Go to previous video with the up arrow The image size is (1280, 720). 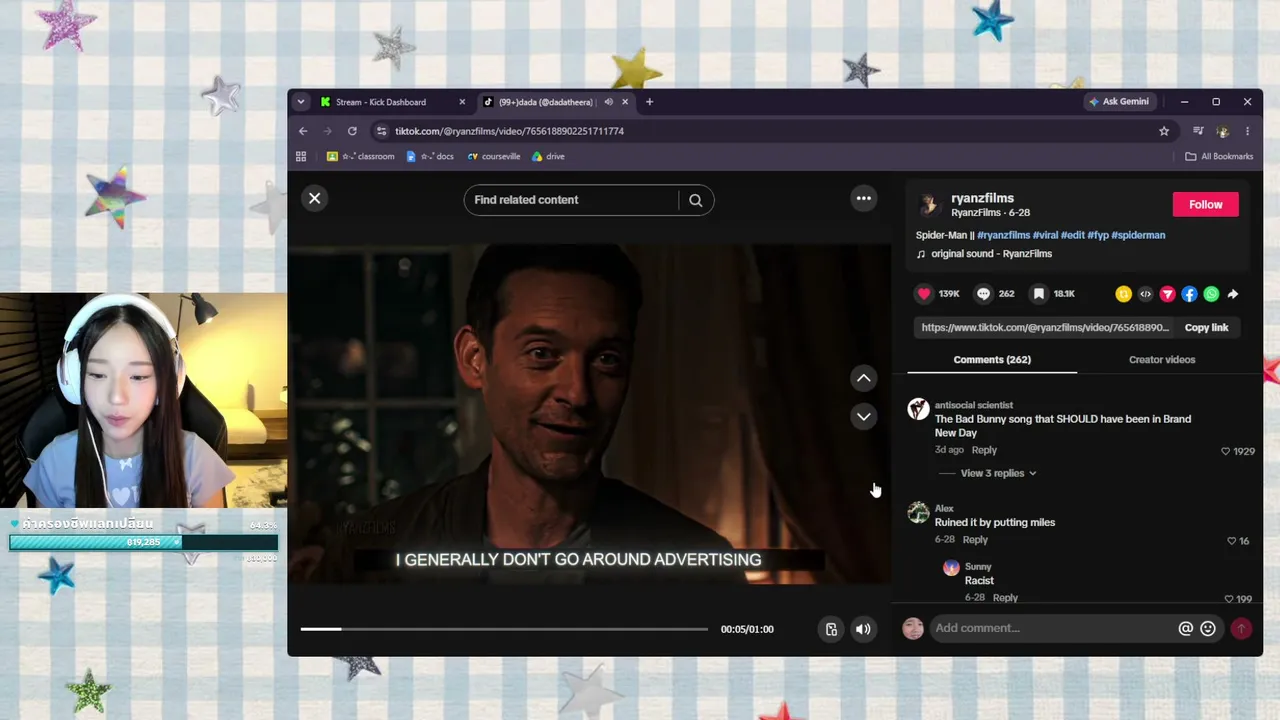[x=864, y=378]
